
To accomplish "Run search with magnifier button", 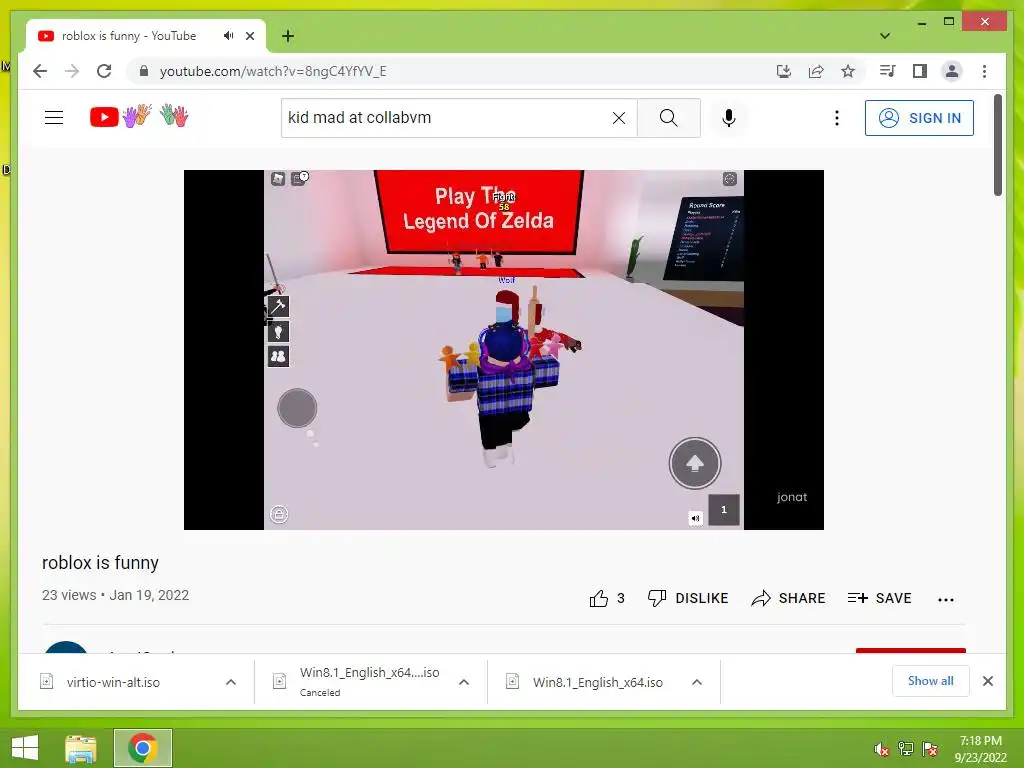I will [669, 118].
